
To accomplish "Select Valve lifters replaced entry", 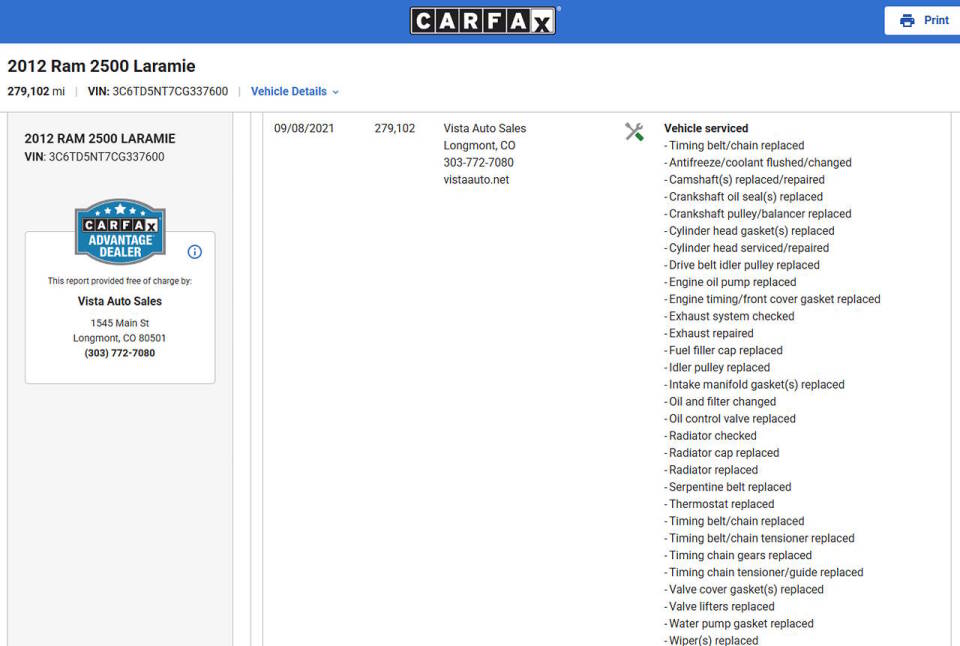I will [719, 607].
